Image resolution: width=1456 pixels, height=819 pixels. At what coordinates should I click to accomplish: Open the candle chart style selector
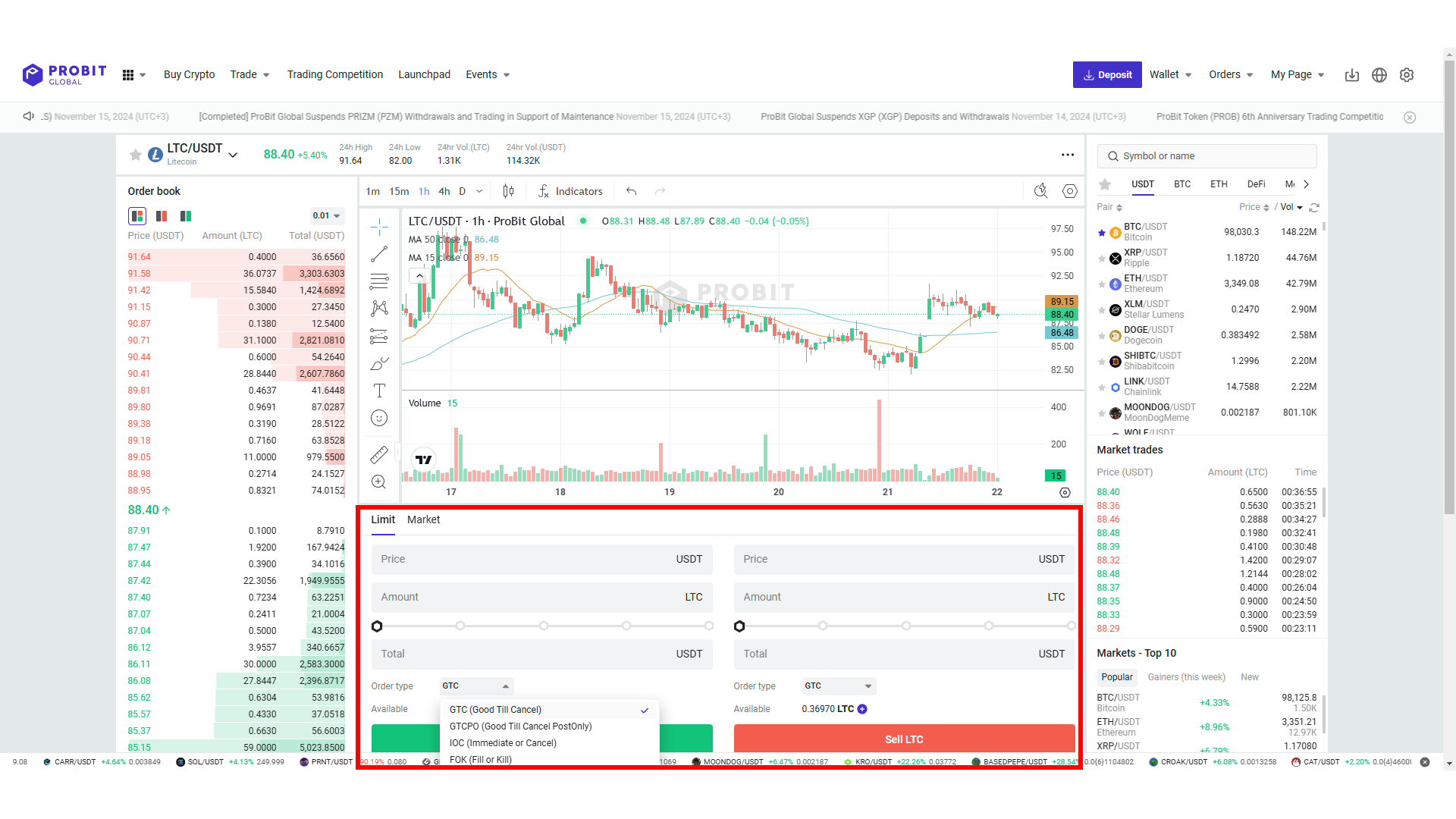pos(508,191)
